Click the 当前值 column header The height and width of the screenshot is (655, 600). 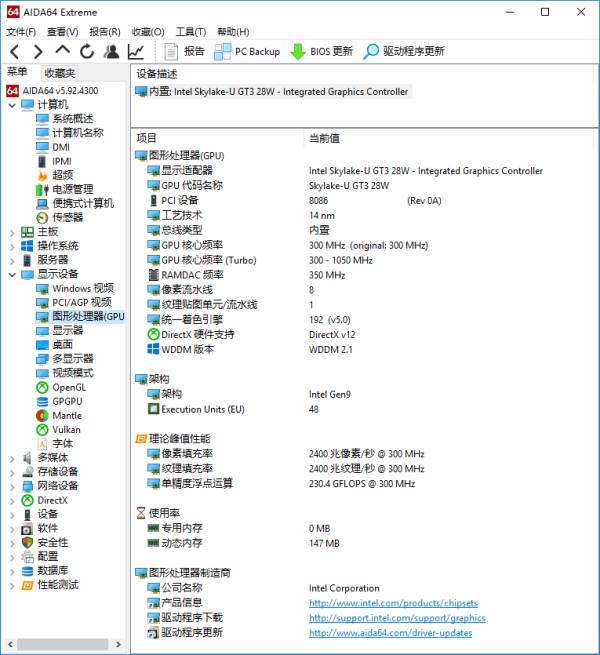tap(324, 138)
